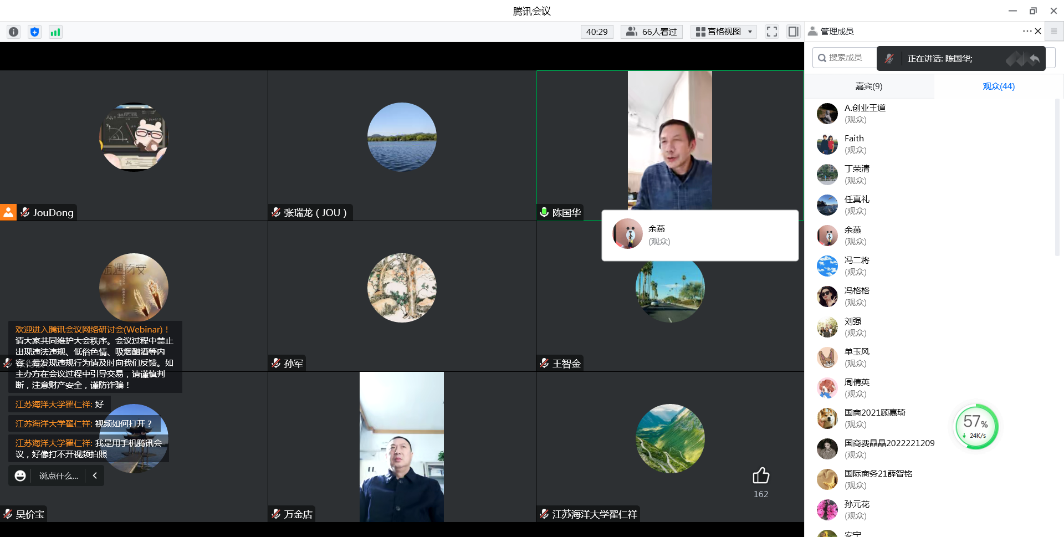Click the 40:29 meeting timer

pyautogui.click(x=597, y=32)
